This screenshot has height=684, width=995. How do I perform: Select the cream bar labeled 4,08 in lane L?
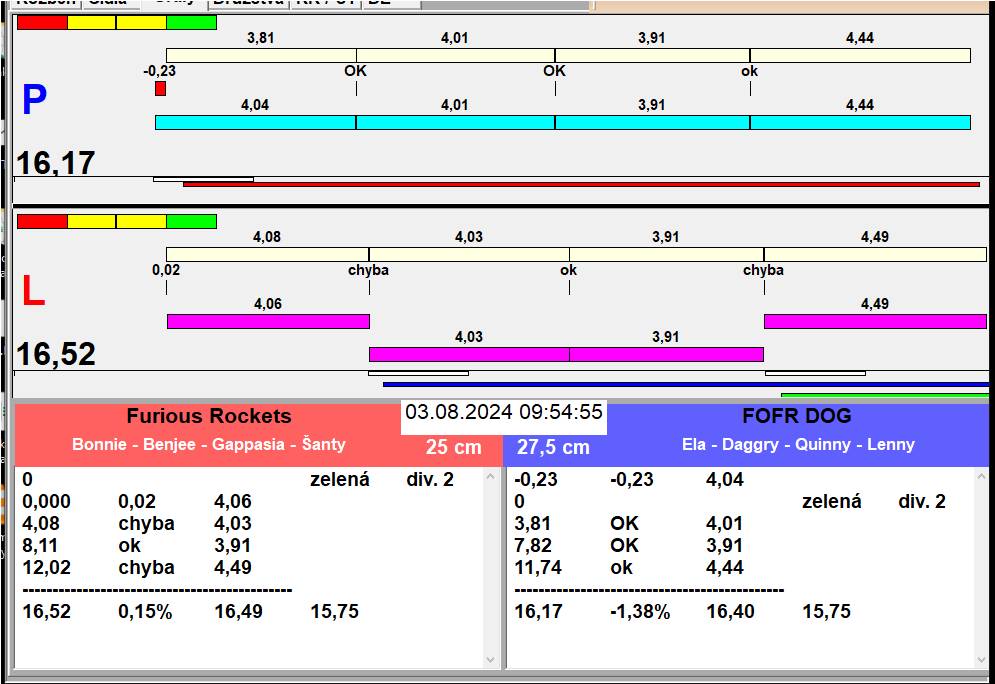(x=267, y=254)
